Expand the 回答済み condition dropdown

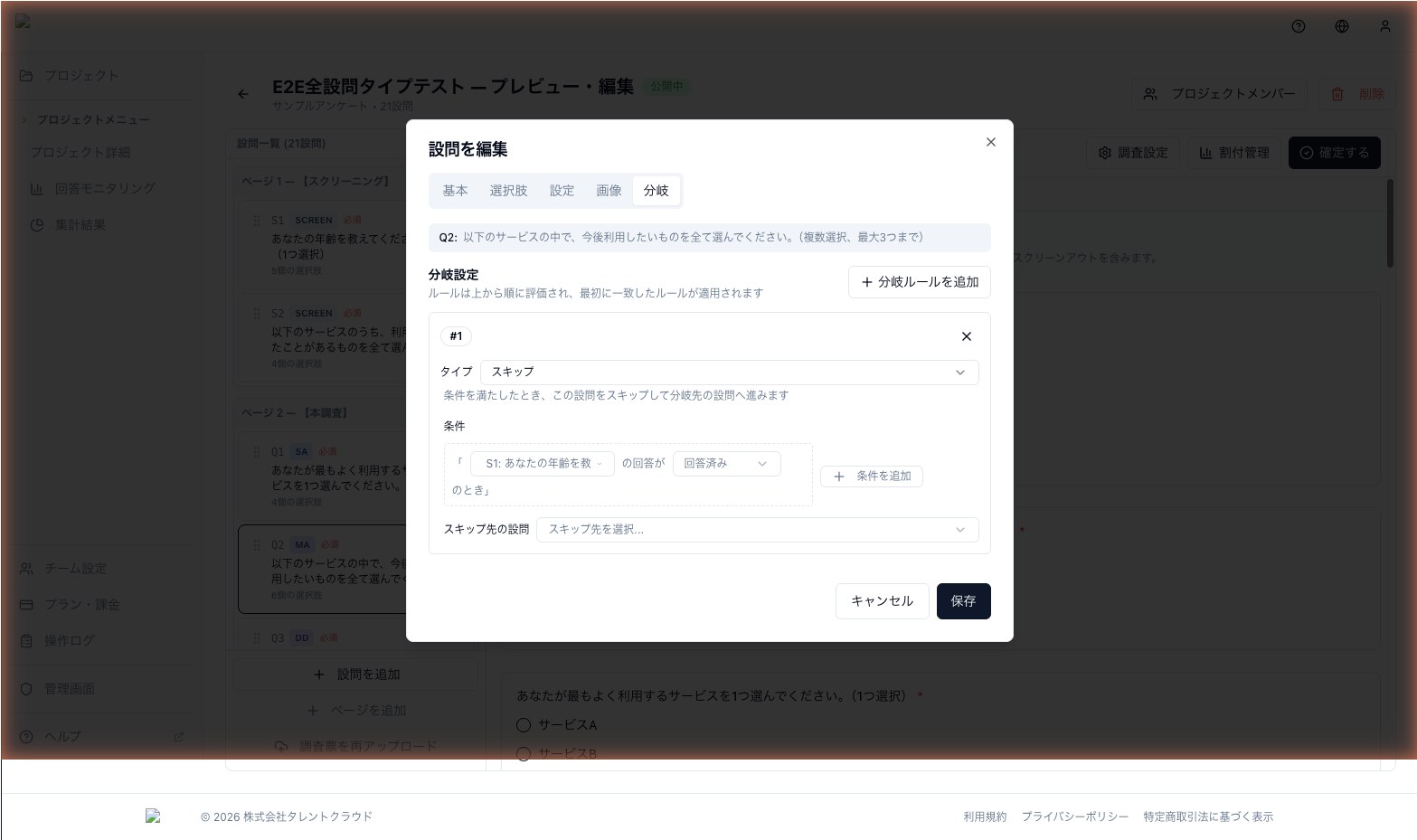726,464
